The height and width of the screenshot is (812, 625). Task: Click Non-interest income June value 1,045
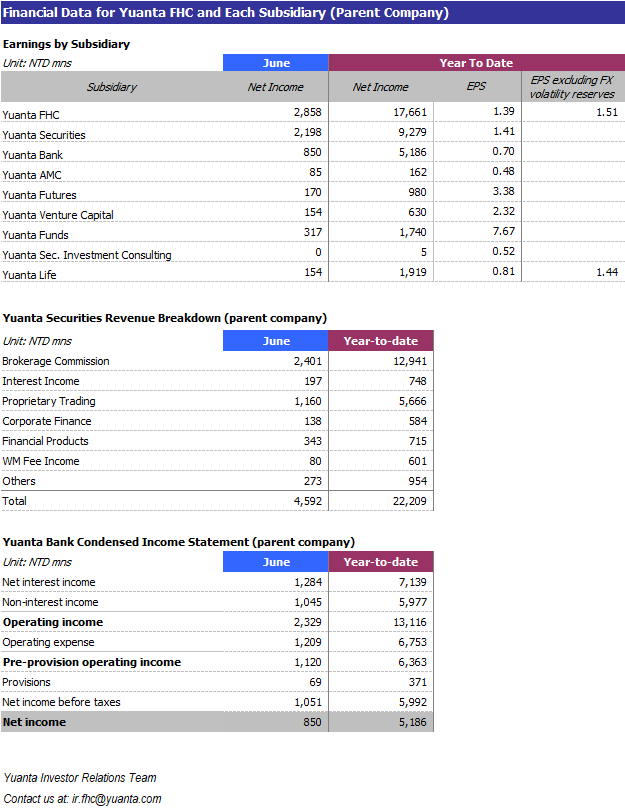click(x=308, y=602)
